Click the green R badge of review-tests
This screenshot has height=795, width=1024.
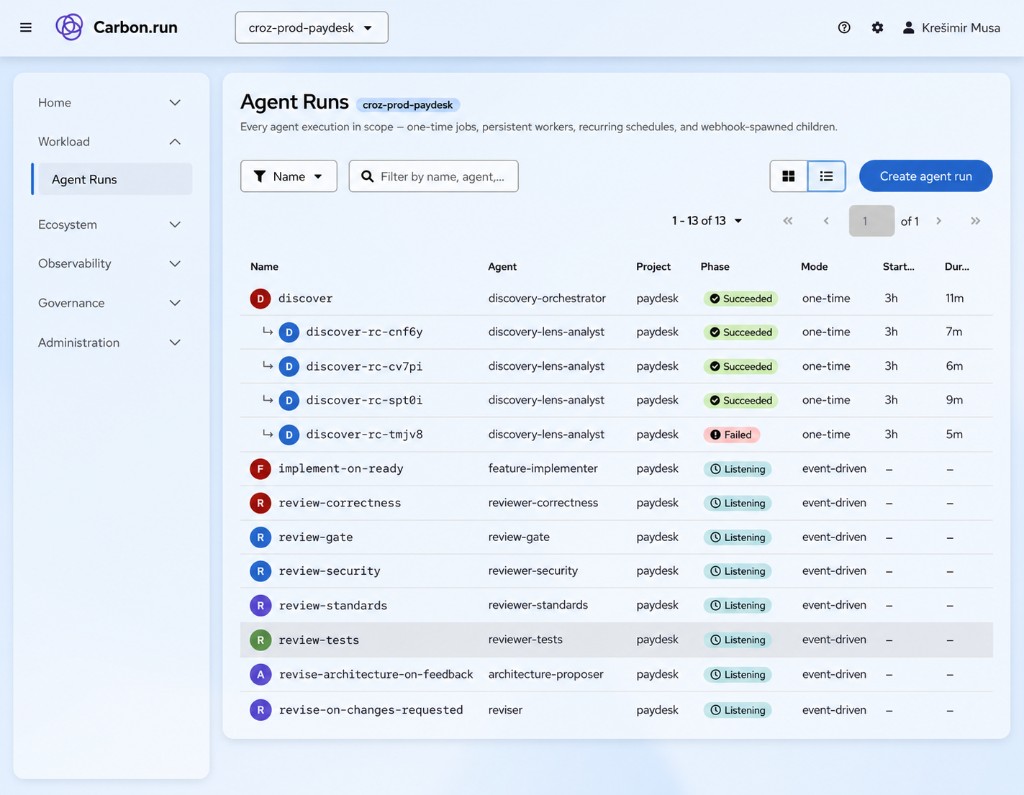coord(261,640)
